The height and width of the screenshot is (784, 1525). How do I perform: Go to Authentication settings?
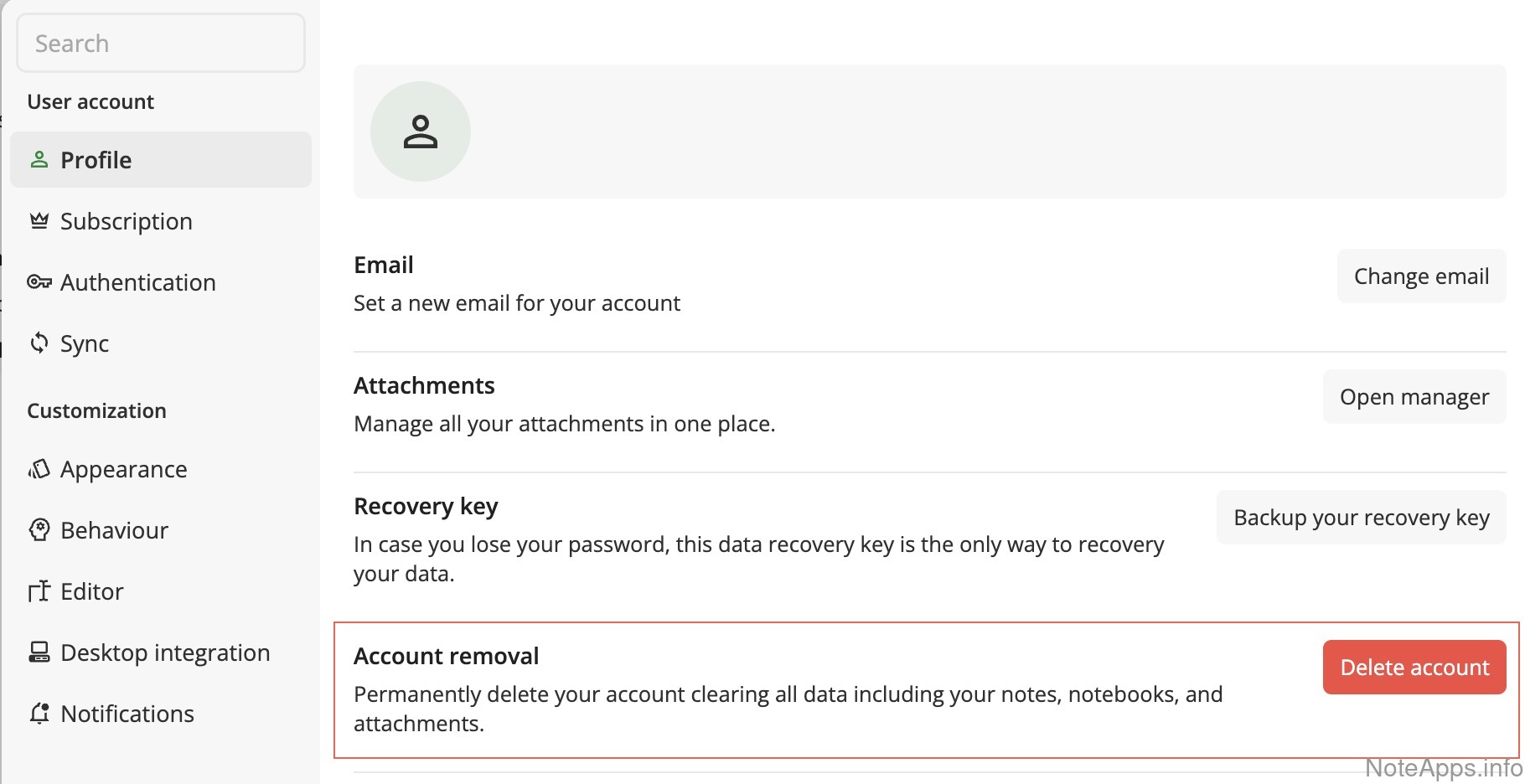[x=138, y=282]
